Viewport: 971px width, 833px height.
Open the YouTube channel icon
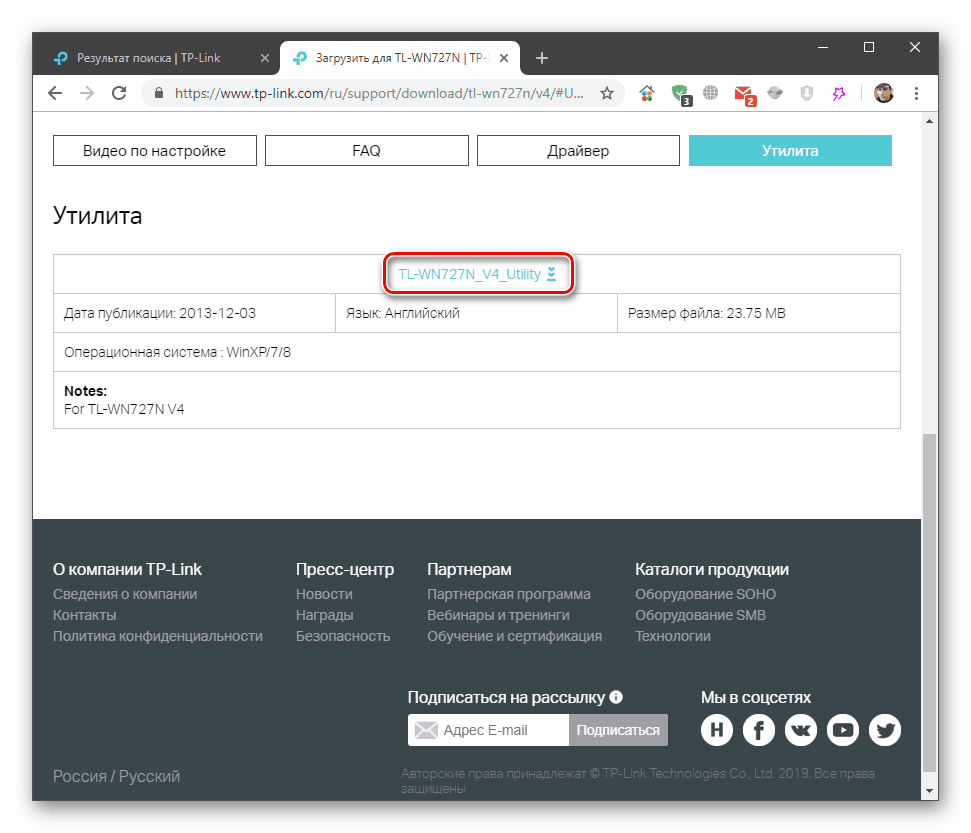[843, 730]
